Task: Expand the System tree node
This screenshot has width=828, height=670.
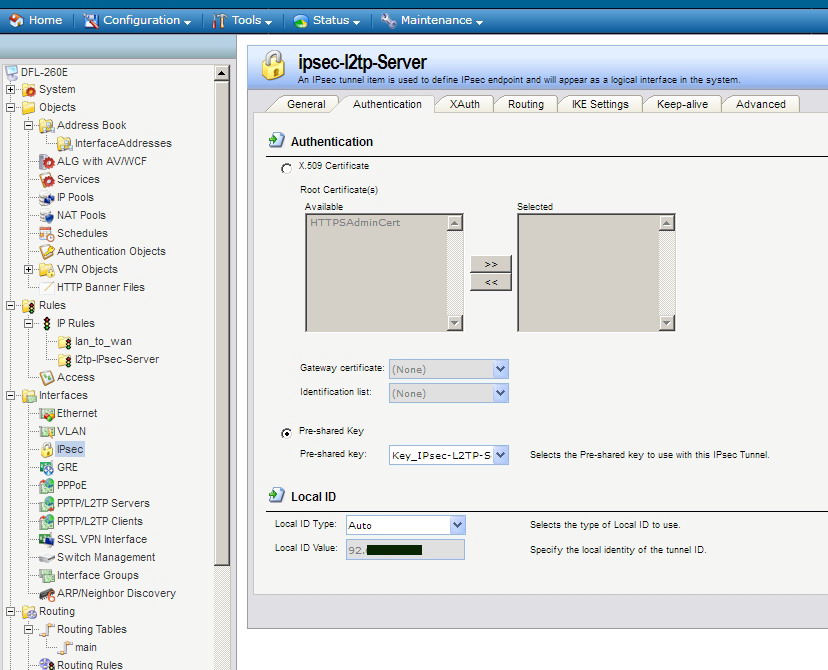Action: pyautogui.click(x=12, y=89)
